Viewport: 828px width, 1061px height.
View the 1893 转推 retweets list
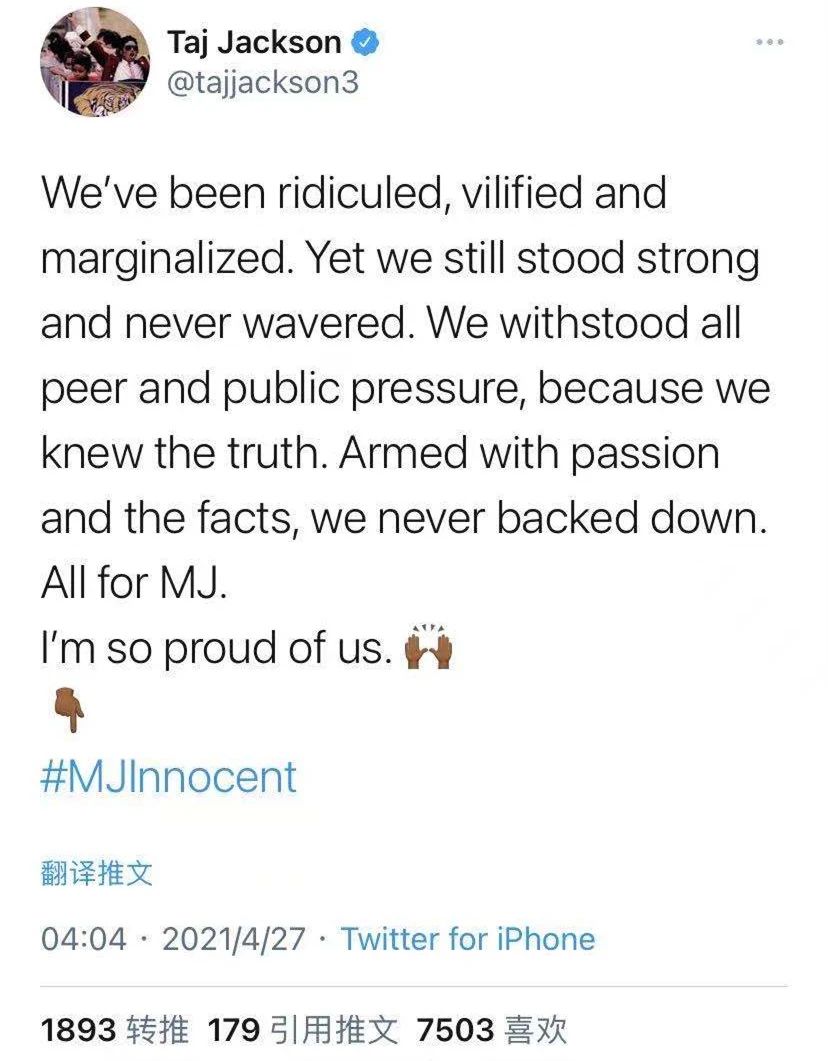(x=114, y=1030)
